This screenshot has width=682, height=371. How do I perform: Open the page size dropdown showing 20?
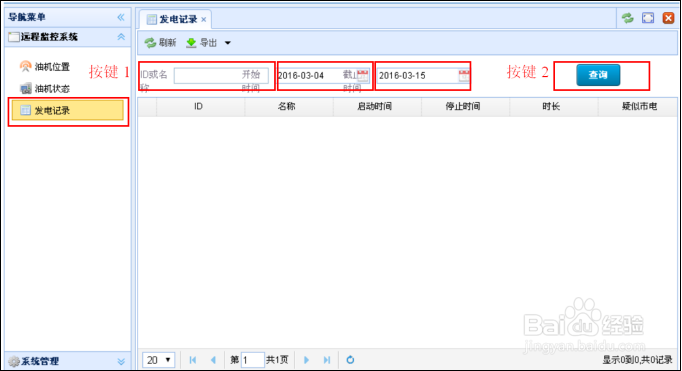[159, 360]
